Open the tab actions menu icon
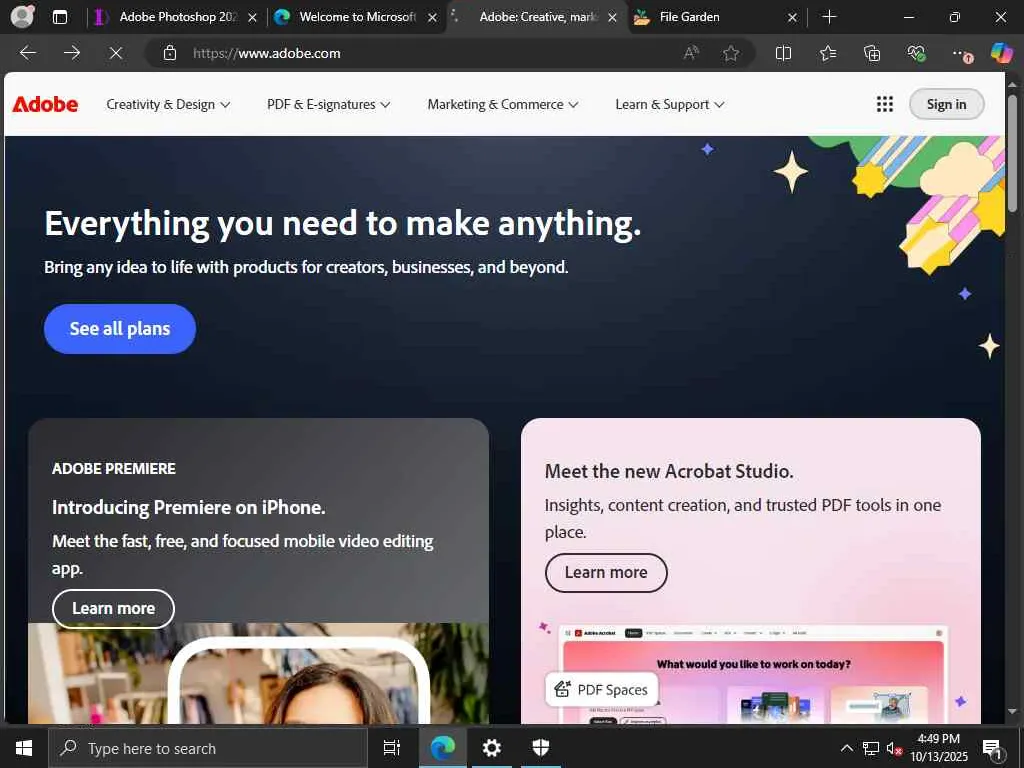1024x768 pixels. tap(59, 17)
